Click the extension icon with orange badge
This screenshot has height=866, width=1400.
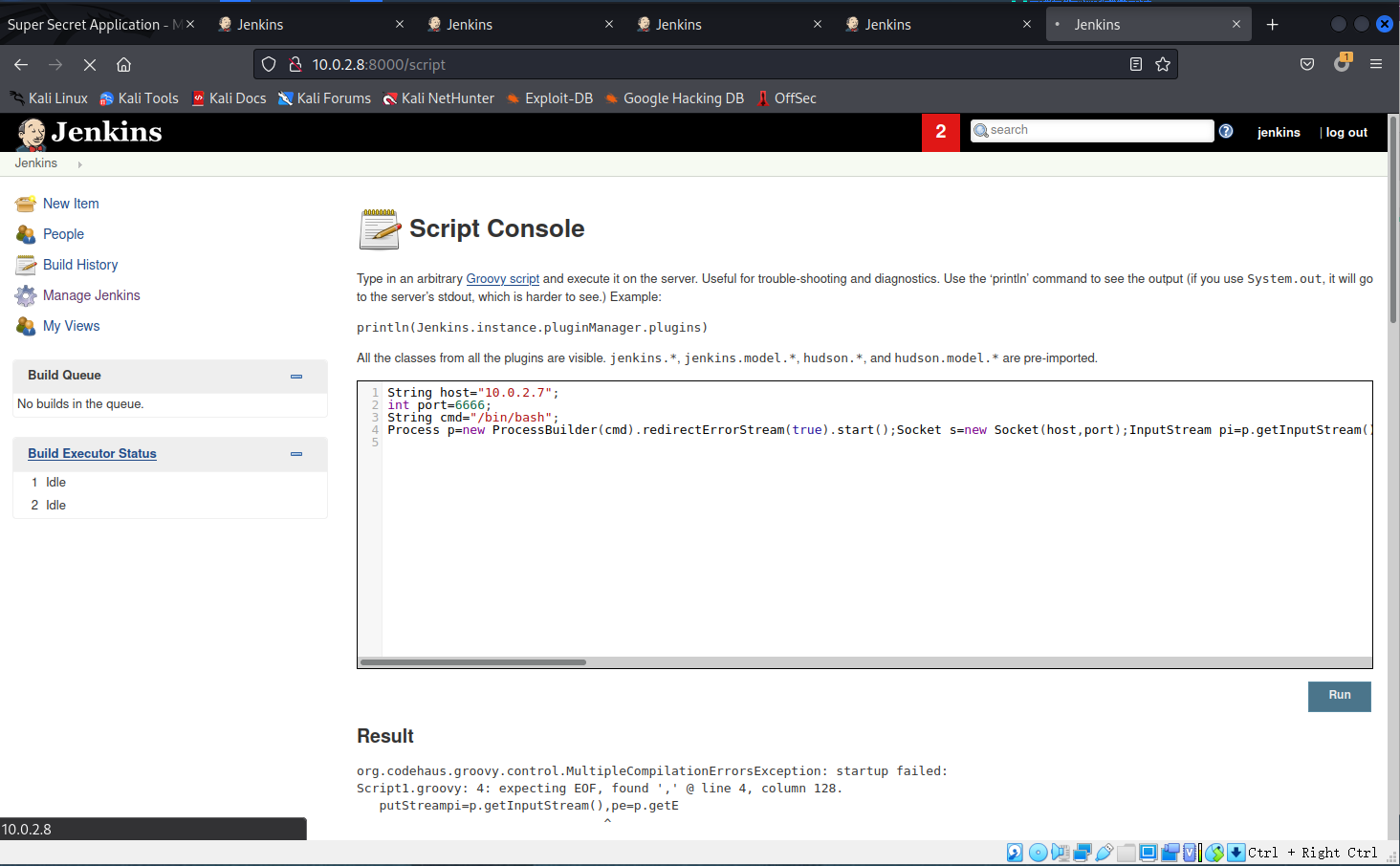click(1343, 63)
